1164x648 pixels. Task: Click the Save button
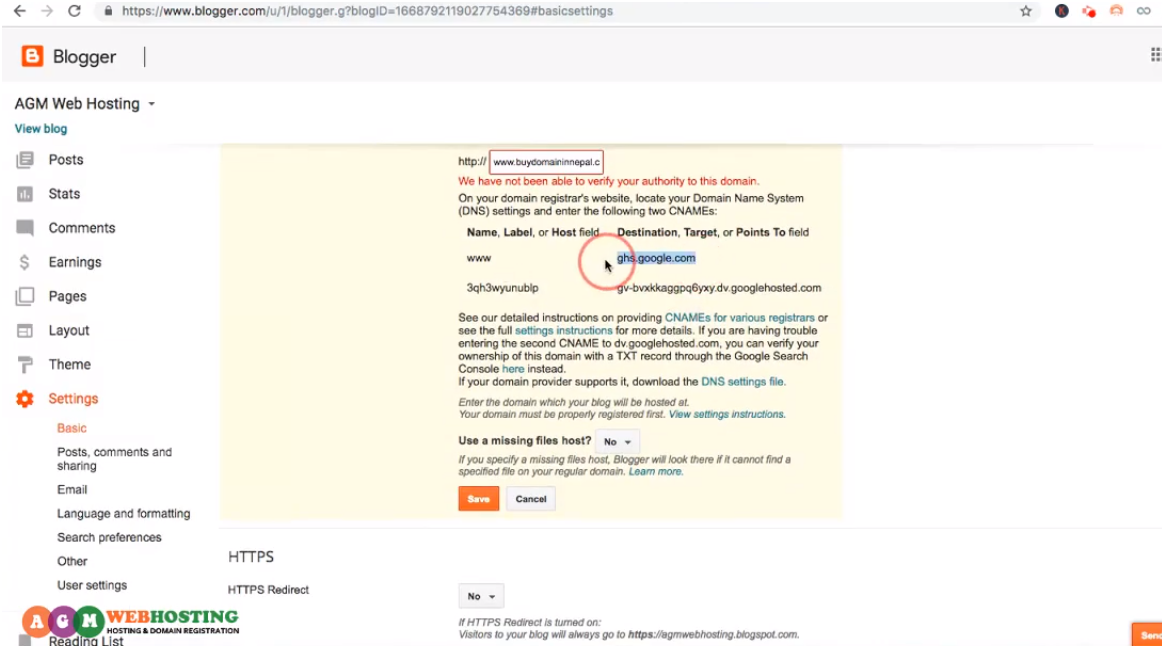pyautogui.click(x=478, y=498)
